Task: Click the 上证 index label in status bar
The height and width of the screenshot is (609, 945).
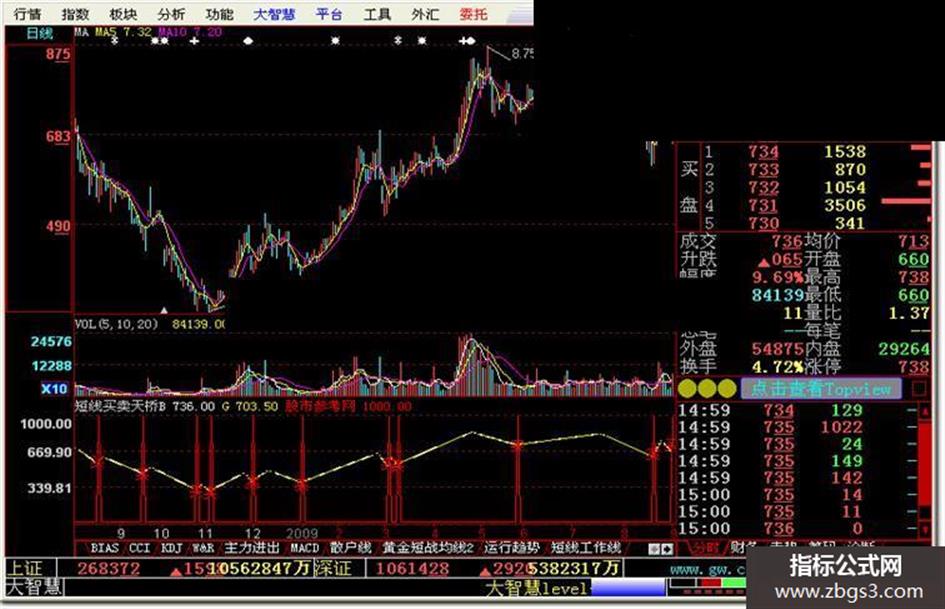Action: (25, 568)
